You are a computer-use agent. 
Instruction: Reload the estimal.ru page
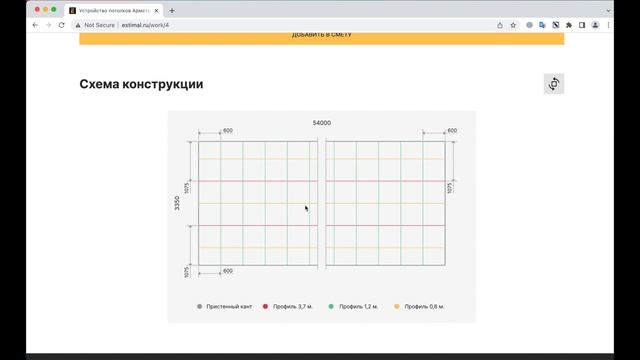pyautogui.click(x=62, y=25)
